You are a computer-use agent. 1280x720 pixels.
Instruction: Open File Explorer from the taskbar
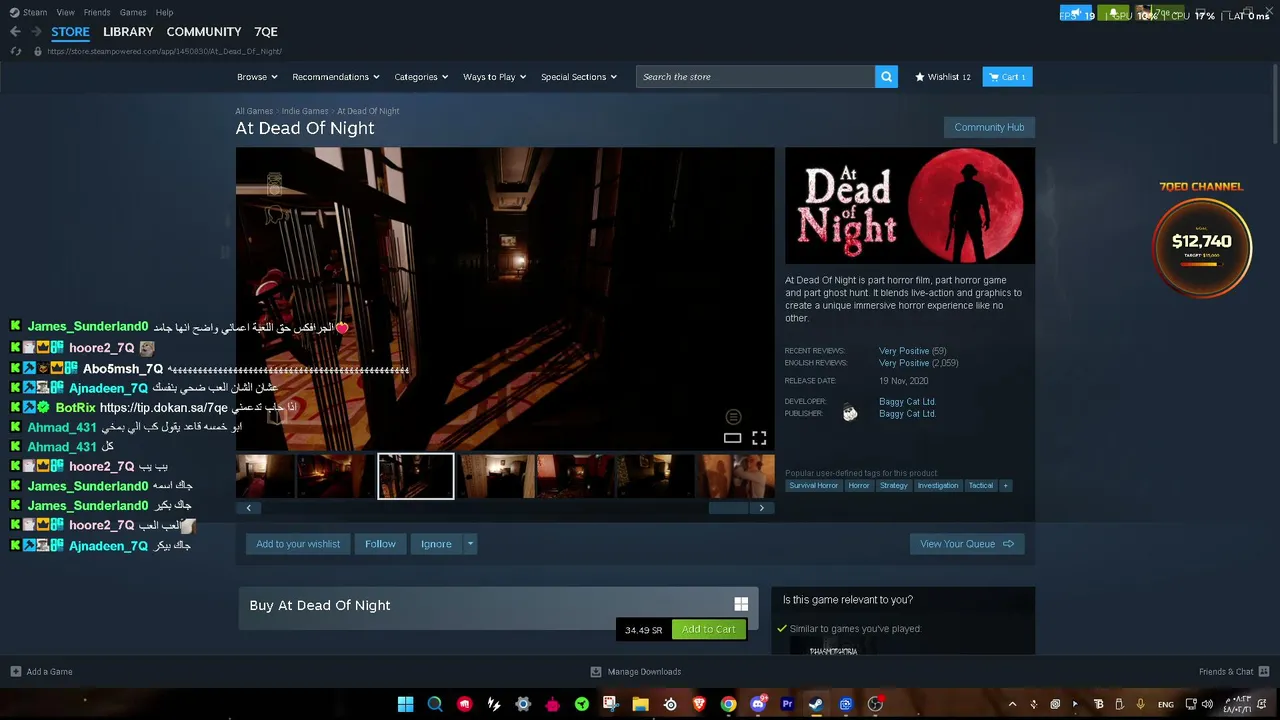tap(640, 704)
